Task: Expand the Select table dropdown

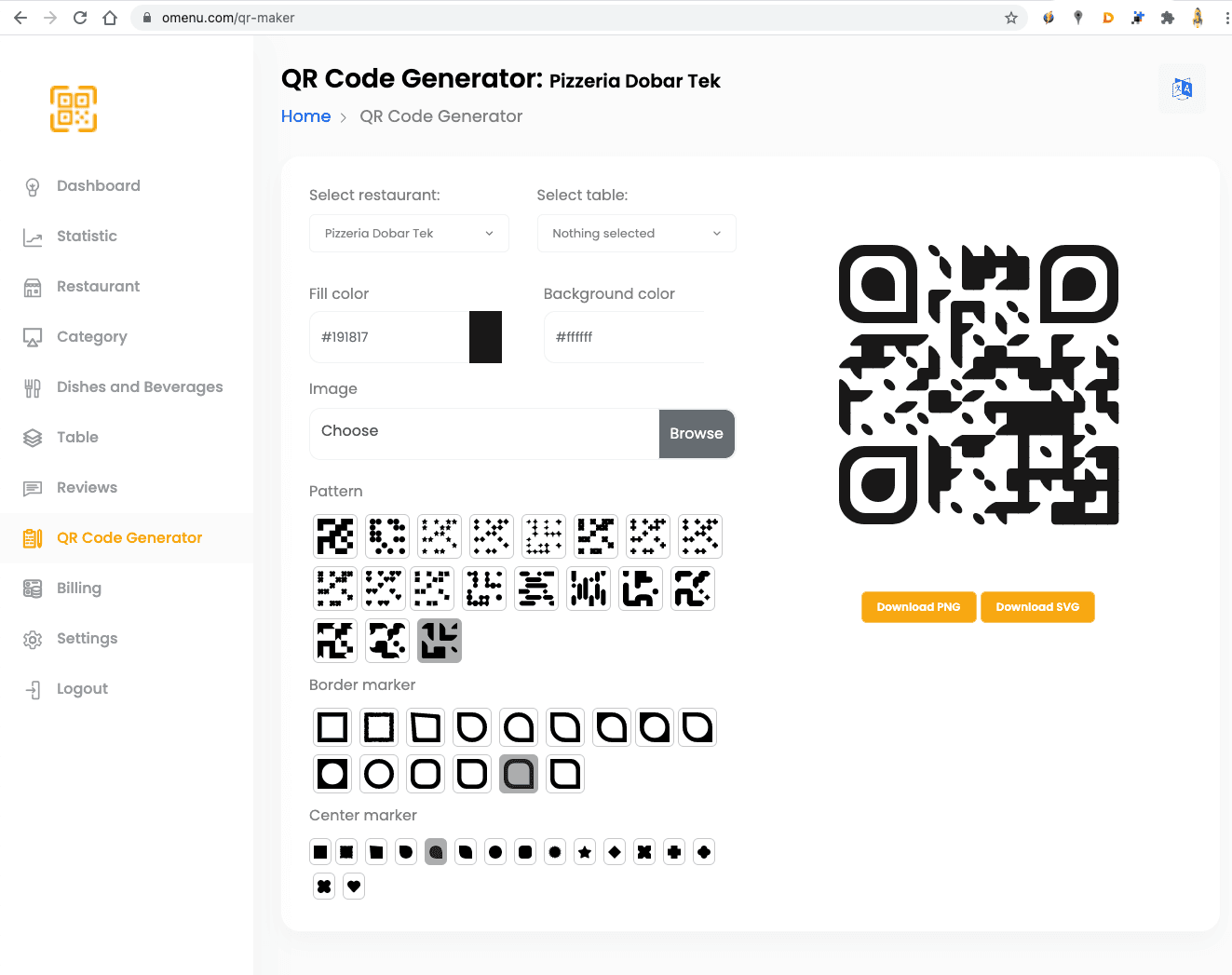Action: click(x=636, y=234)
